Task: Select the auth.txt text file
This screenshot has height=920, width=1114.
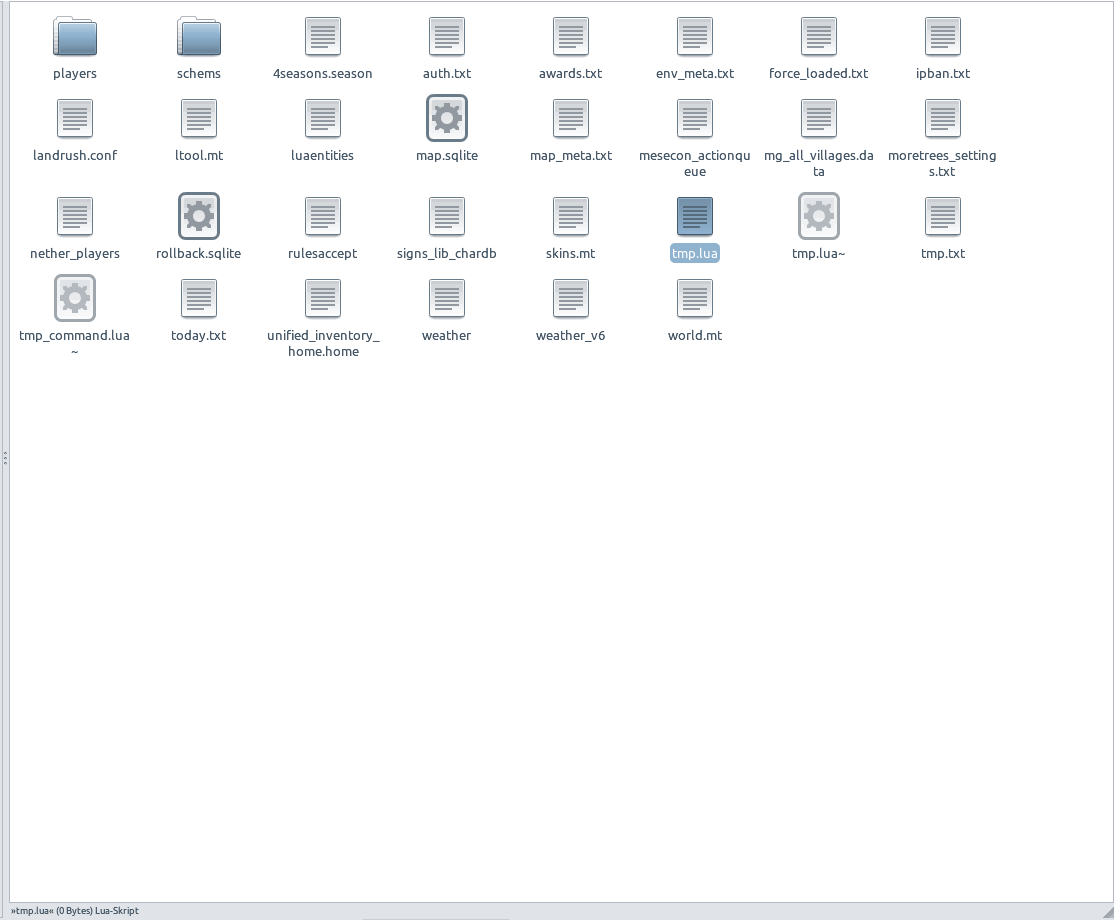Action: [446, 37]
